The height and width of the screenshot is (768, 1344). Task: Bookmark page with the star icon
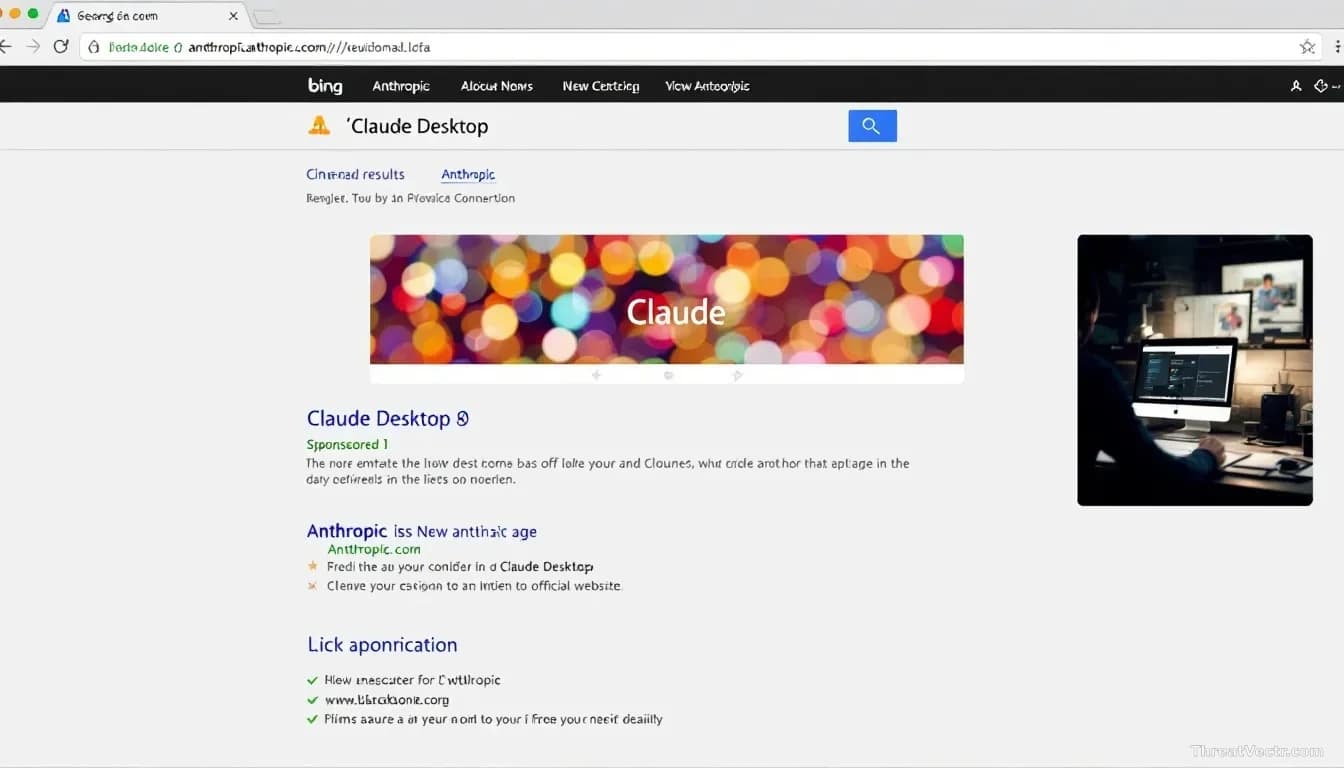click(x=1307, y=47)
